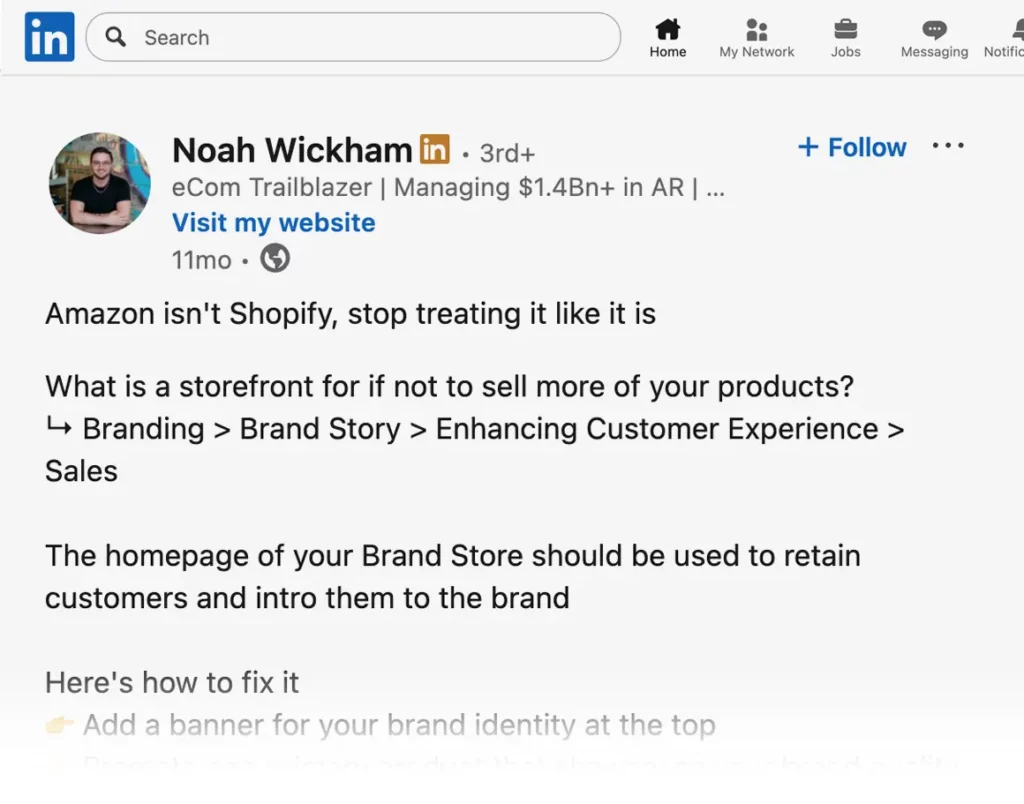Click the post's opening line about Amazon
Viewport: 1024px width, 804px height.
click(350, 314)
